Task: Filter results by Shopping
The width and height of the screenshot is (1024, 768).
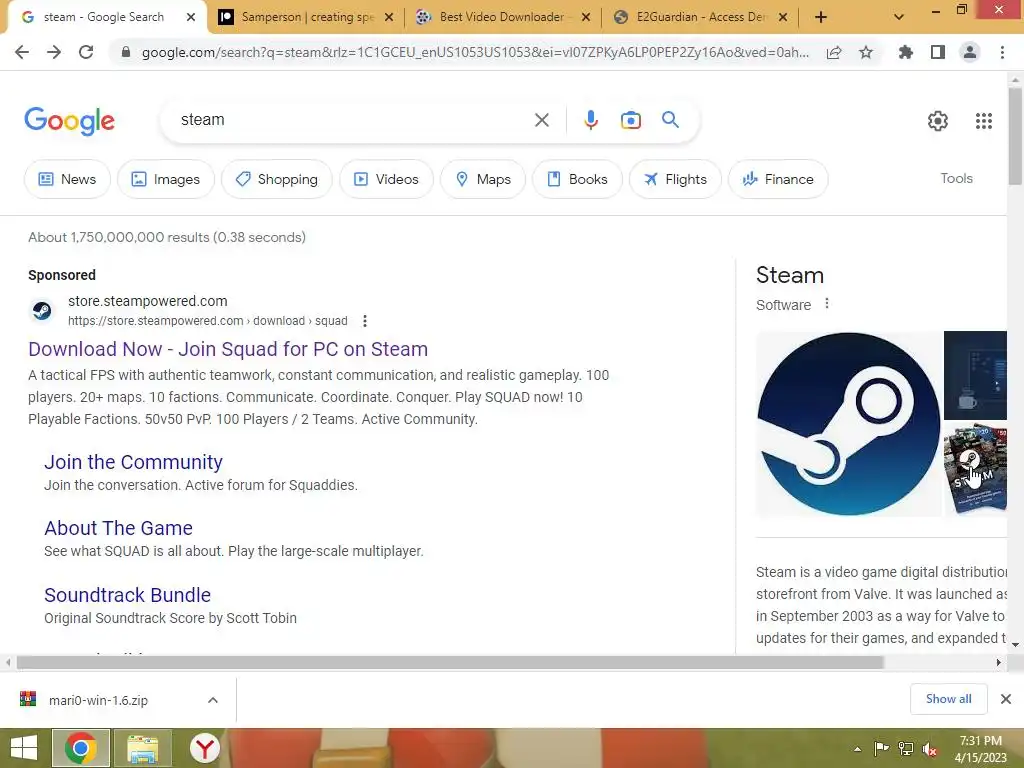Action: (277, 179)
